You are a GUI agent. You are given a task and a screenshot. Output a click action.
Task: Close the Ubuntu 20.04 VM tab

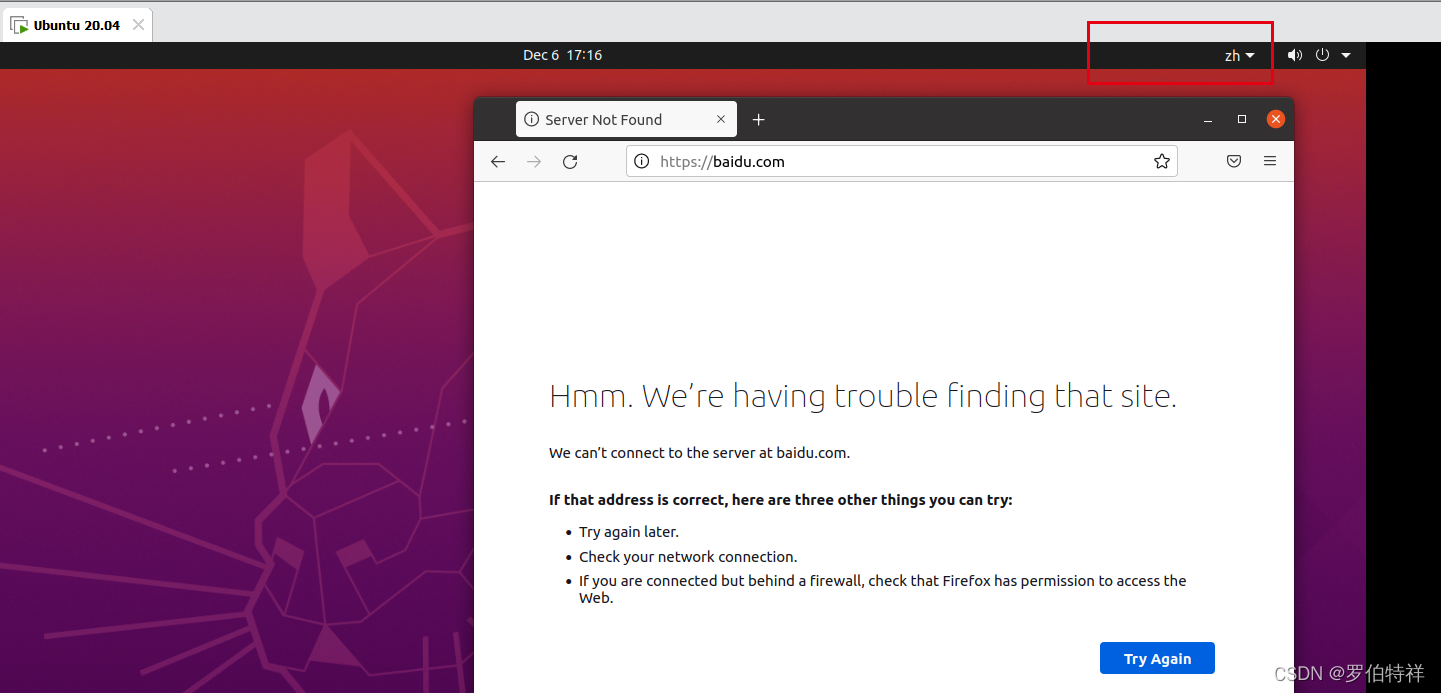coord(138,25)
